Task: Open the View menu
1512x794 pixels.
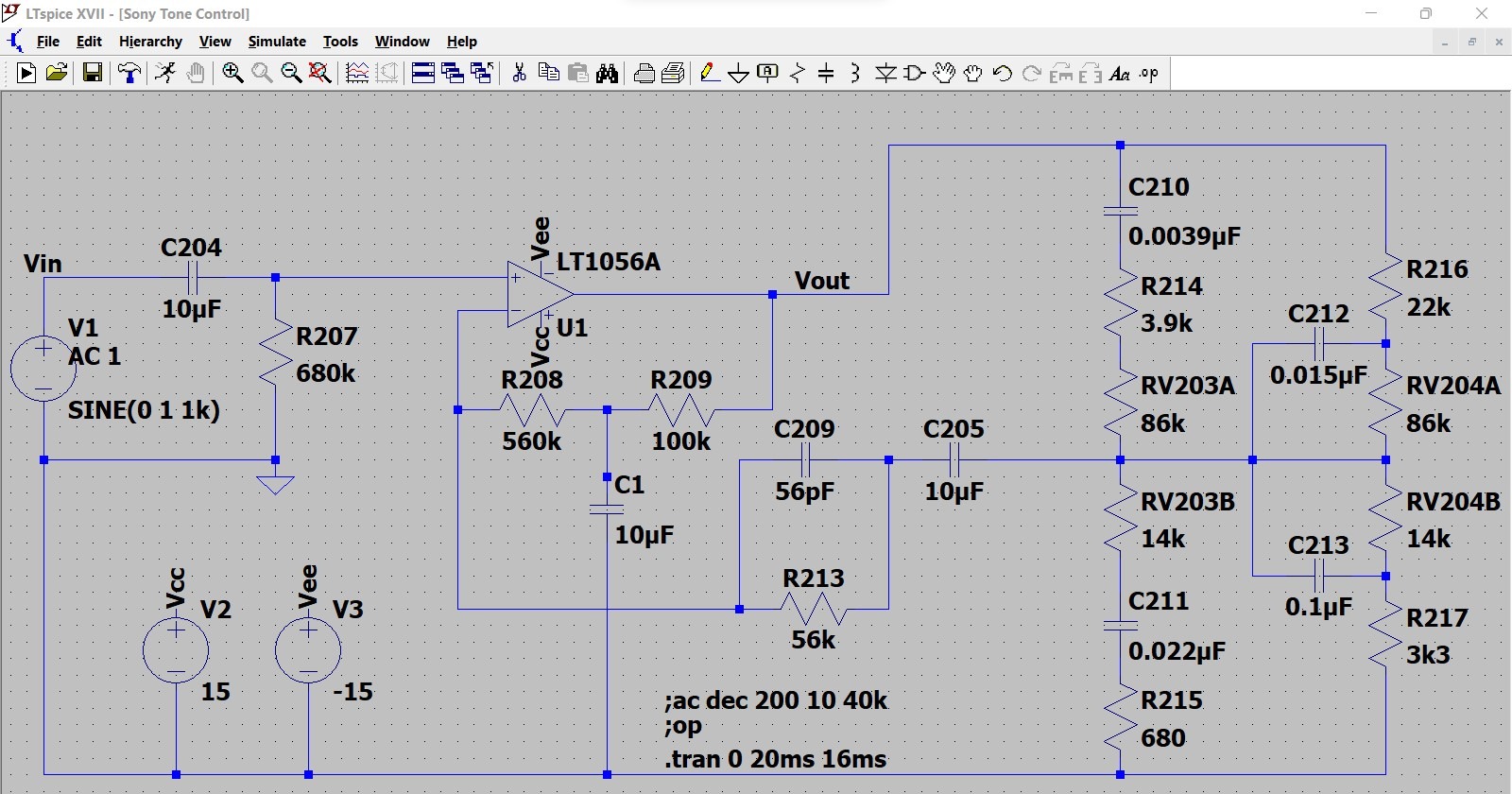Action: 215,42
